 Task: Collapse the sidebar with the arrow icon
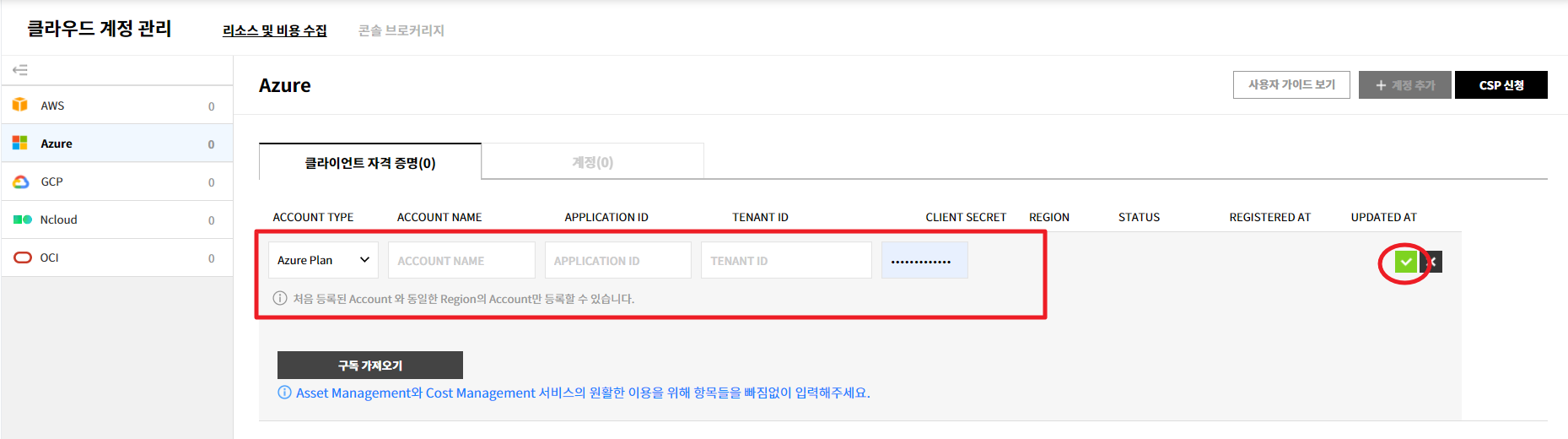(x=20, y=70)
